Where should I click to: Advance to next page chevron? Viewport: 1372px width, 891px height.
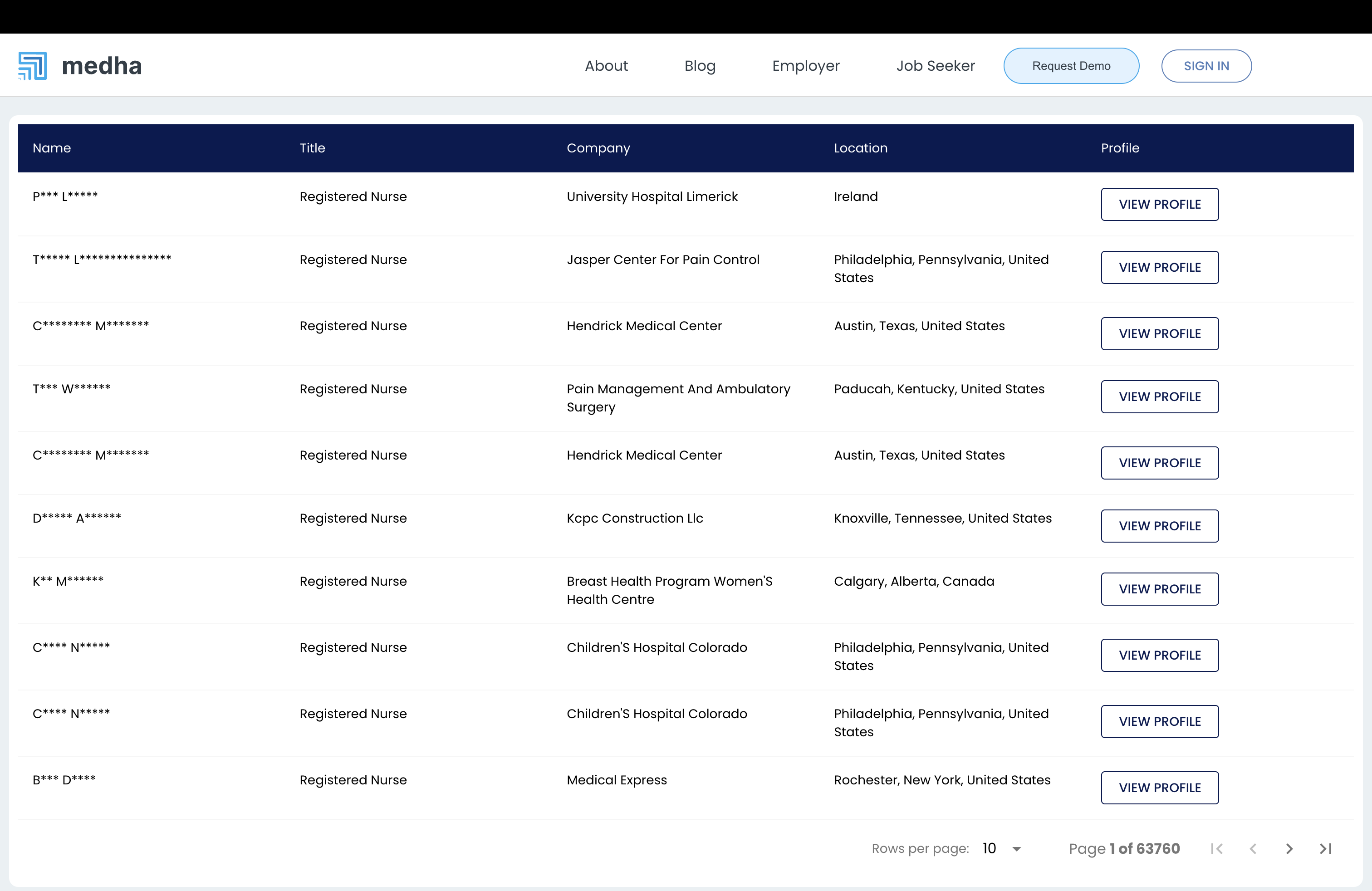tap(1289, 848)
